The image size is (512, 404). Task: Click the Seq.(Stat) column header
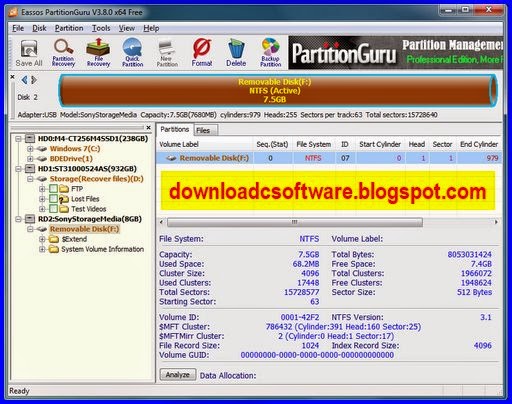tap(272, 144)
